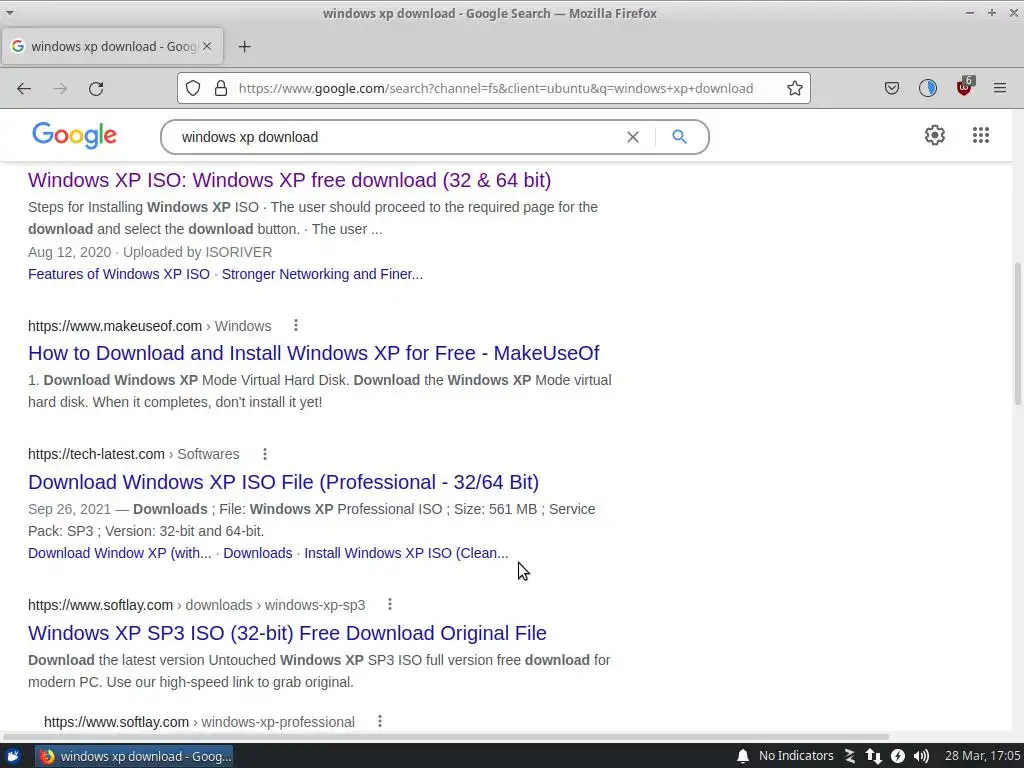Click the clock showing 28 Mar, 17:05
This screenshot has width=1024, height=768.
click(x=982, y=756)
